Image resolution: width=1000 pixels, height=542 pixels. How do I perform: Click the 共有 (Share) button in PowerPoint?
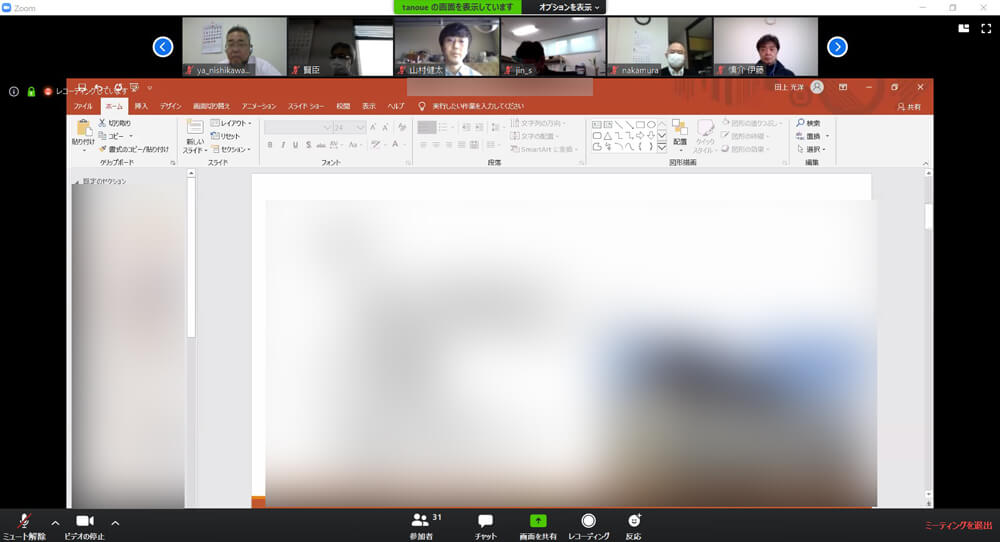click(x=909, y=106)
